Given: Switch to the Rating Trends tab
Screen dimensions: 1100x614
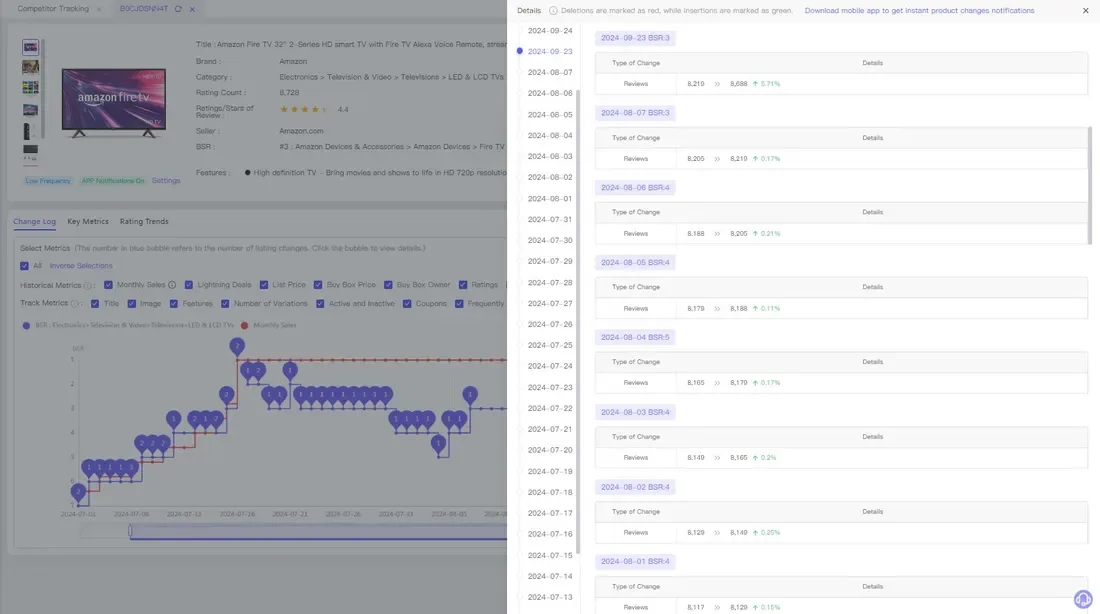Looking at the screenshot, I should 144,222.
